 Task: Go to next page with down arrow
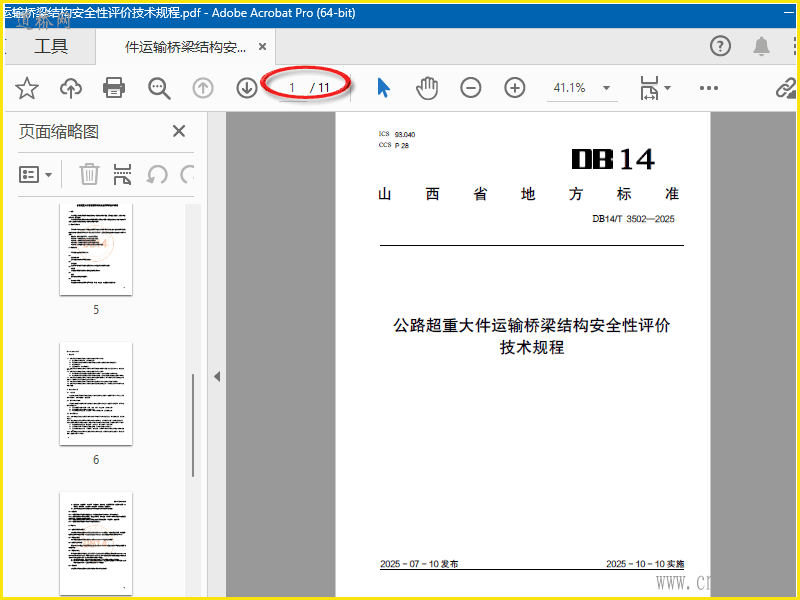tap(247, 88)
